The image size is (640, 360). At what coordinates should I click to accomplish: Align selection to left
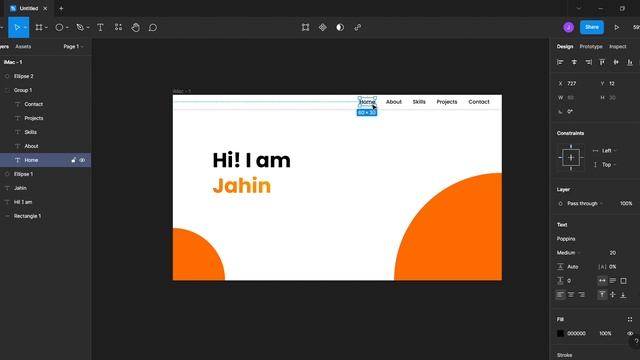pos(560,62)
